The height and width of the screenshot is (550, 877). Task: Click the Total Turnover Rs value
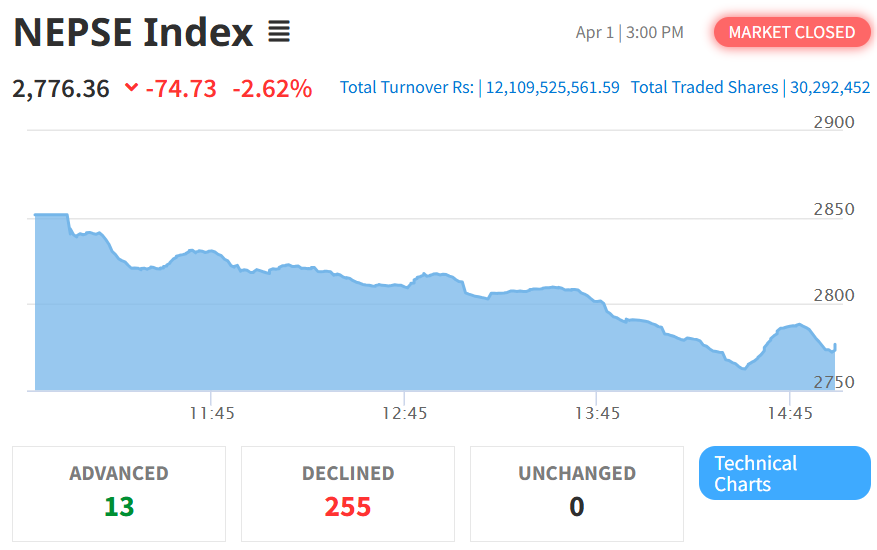tap(552, 88)
